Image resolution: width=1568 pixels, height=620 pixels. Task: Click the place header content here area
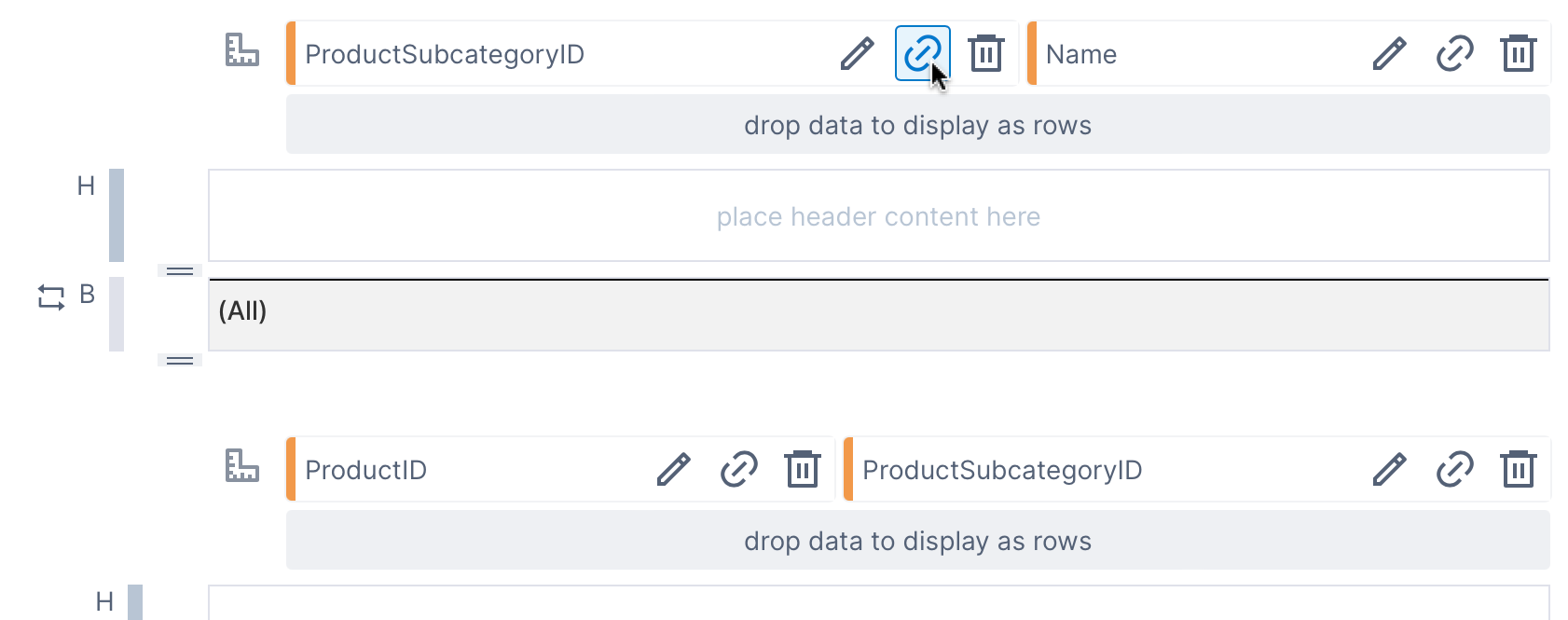click(877, 215)
